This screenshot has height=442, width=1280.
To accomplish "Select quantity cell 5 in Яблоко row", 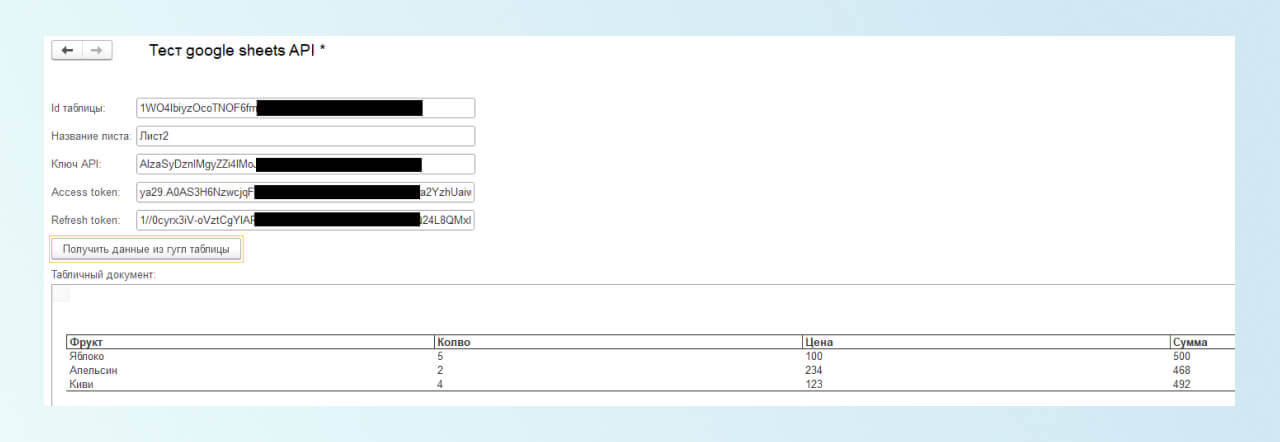I will 618,356.
